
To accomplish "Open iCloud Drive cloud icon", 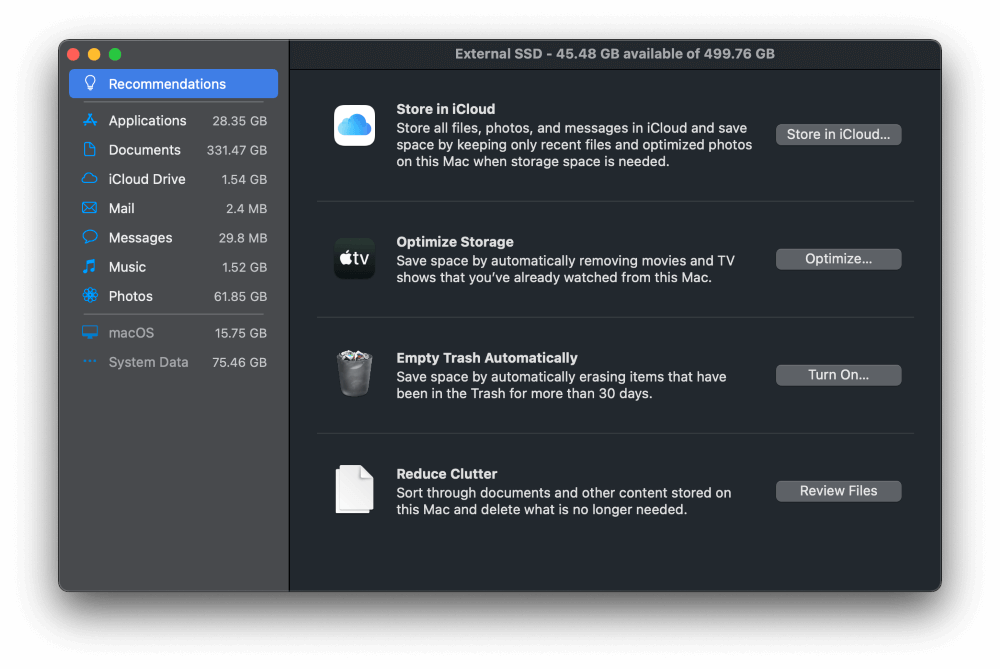I will click(90, 179).
